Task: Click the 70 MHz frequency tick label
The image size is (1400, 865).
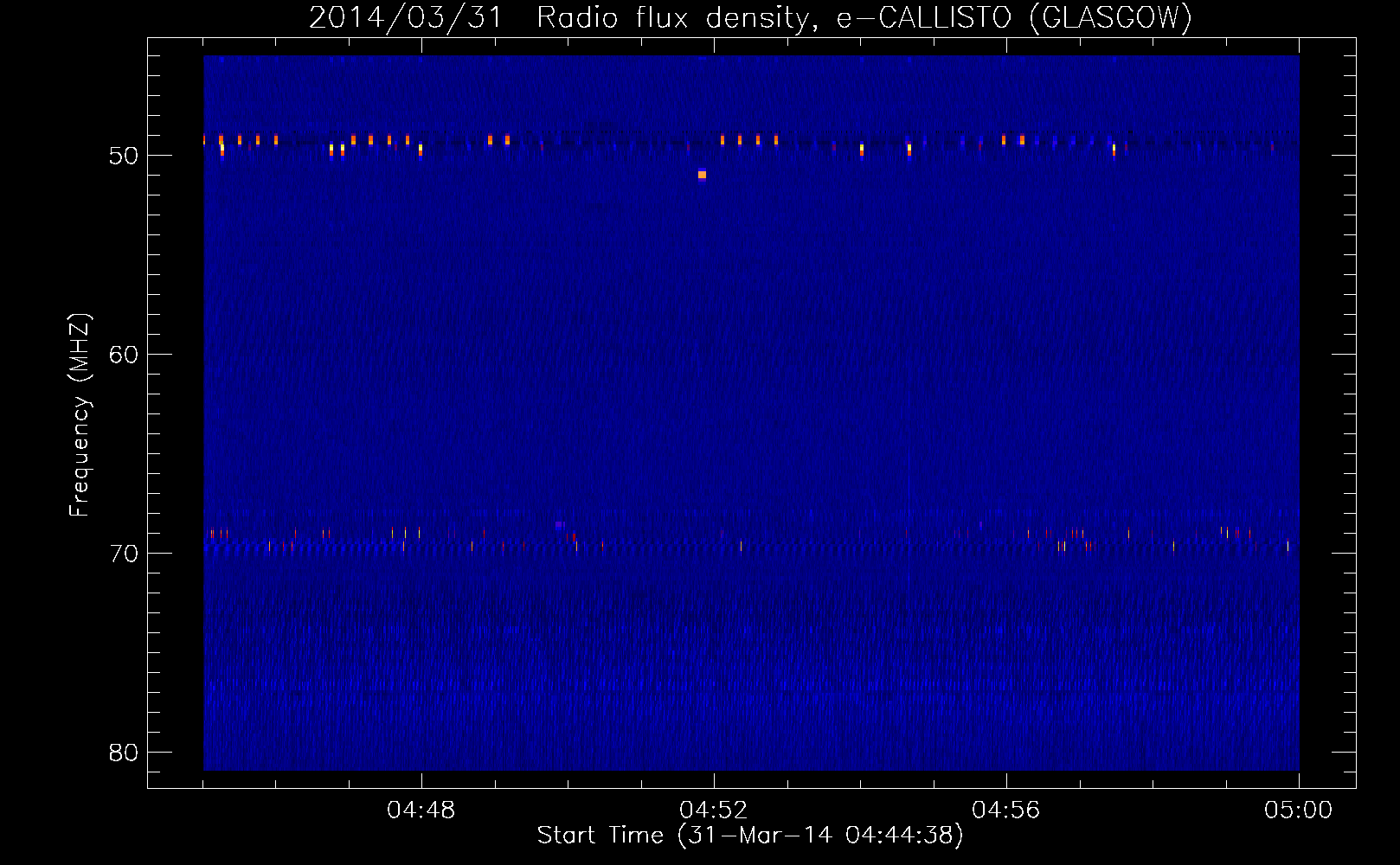Action: pyautogui.click(x=124, y=554)
